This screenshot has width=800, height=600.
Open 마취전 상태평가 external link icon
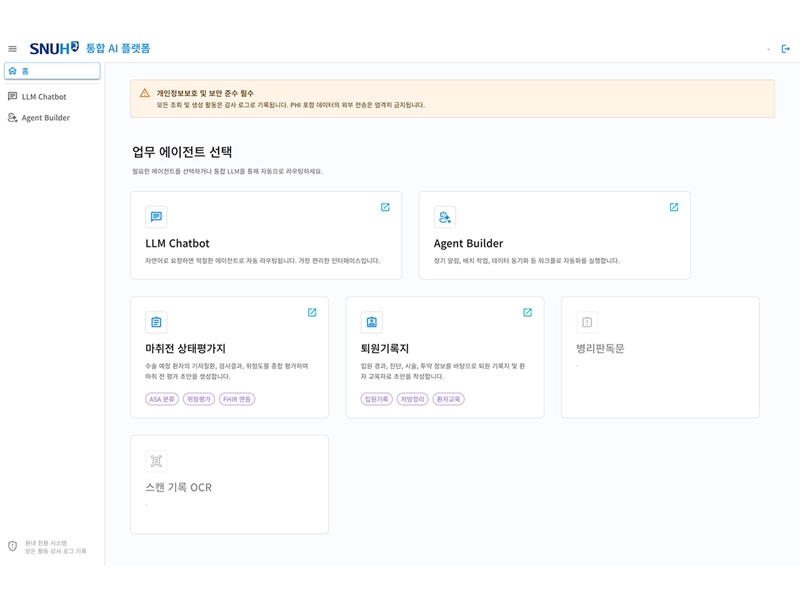point(312,312)
